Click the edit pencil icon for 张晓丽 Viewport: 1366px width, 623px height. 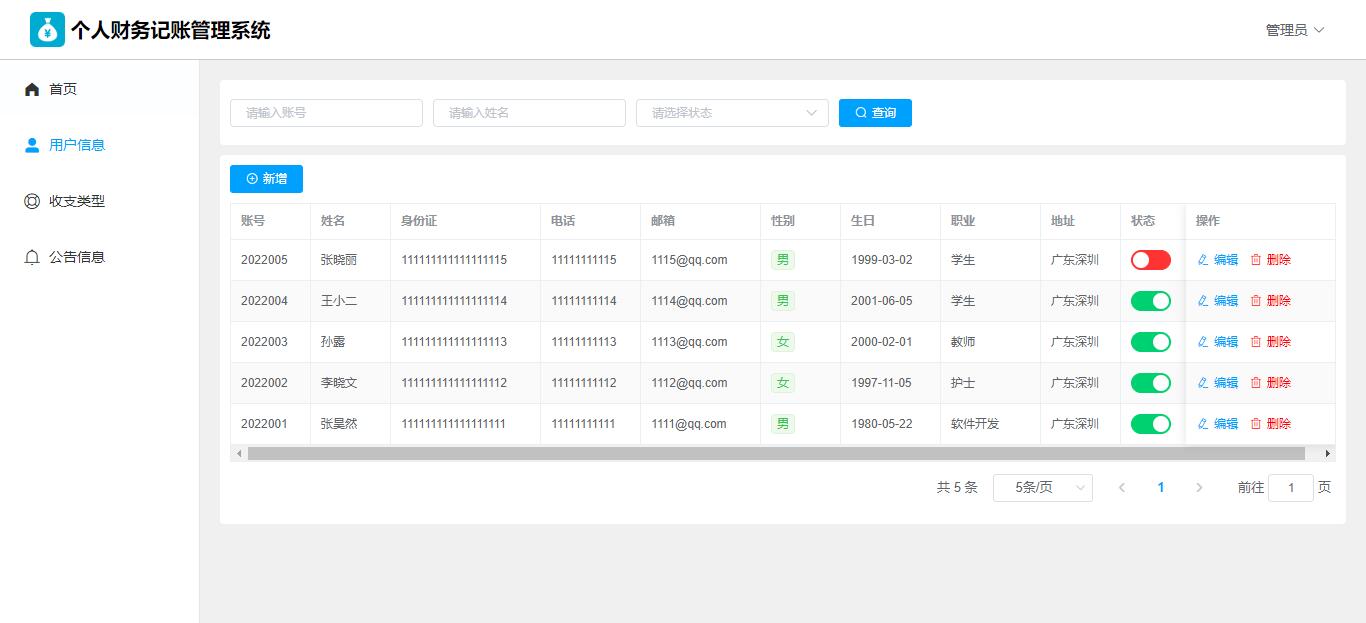point(1203,260)
